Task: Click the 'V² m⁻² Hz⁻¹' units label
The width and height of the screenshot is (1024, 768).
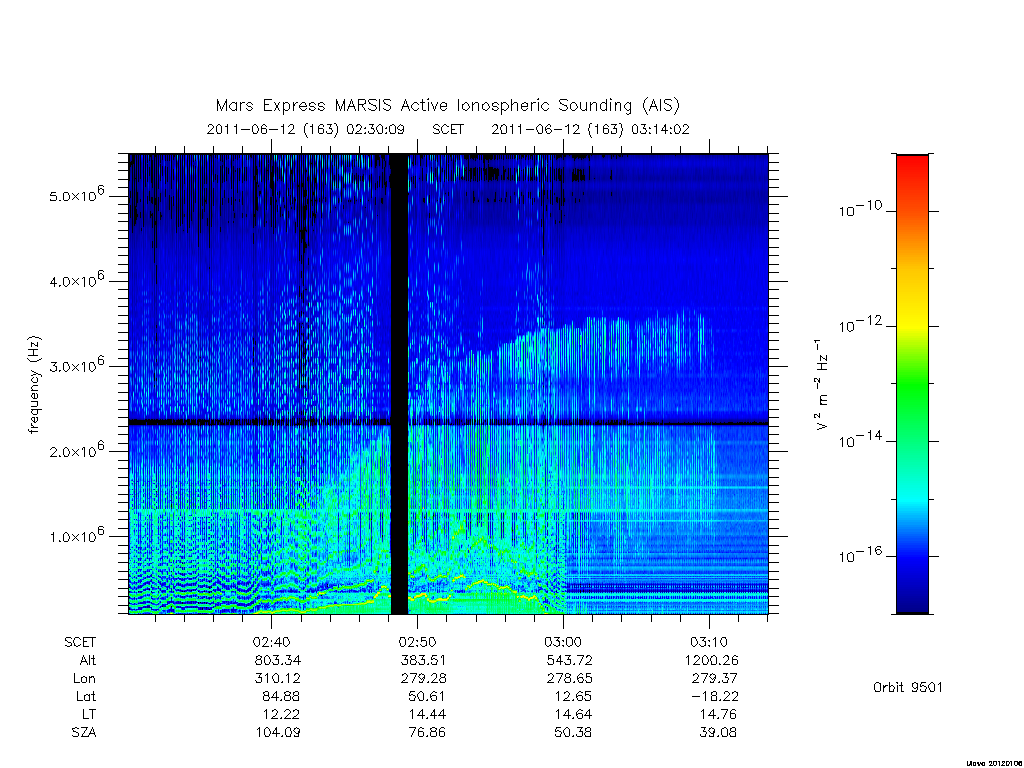Action: [822, 384]
